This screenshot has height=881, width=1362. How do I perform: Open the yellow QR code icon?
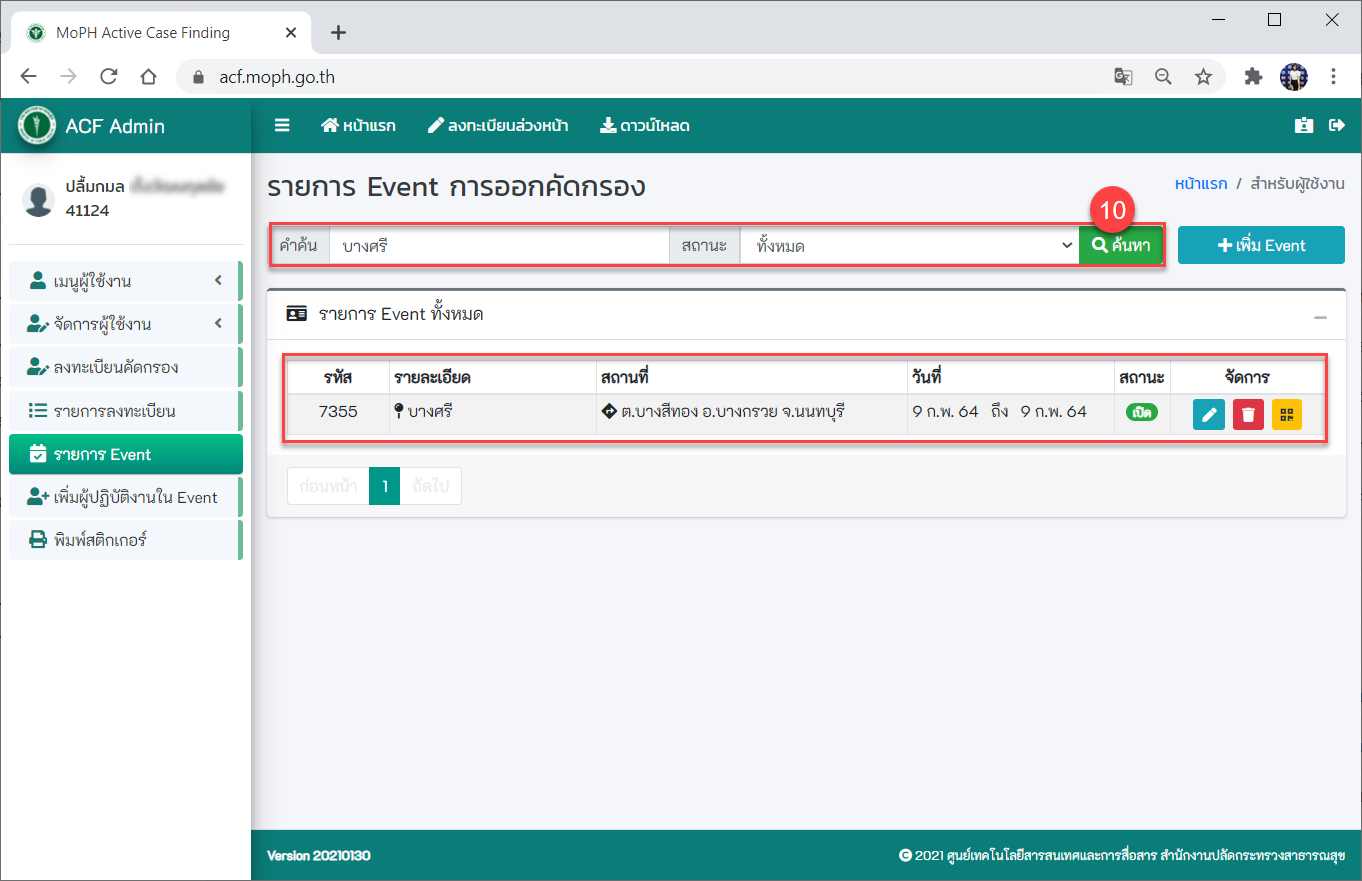coord(1287,414)
